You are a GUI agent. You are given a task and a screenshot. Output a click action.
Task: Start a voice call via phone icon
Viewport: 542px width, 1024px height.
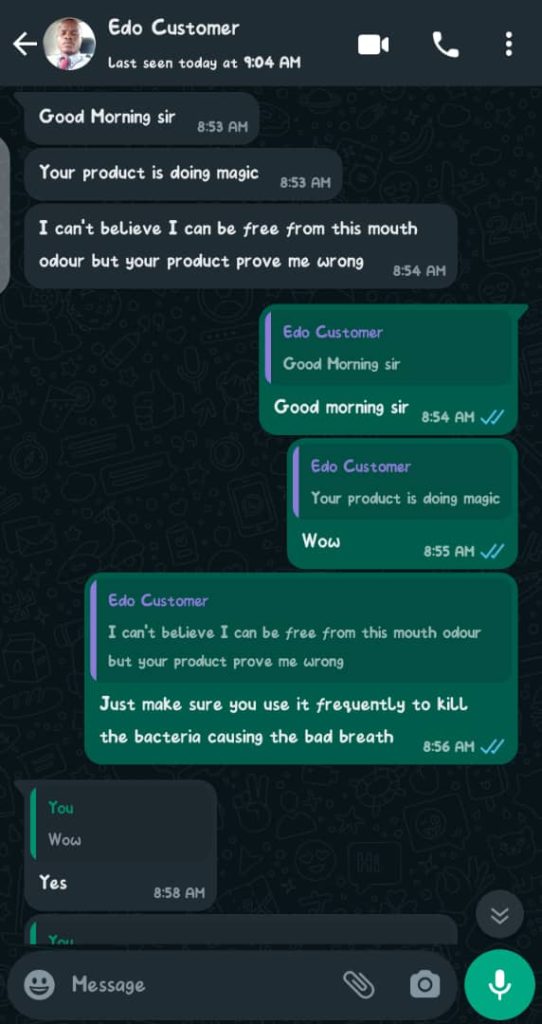(445, 45)
